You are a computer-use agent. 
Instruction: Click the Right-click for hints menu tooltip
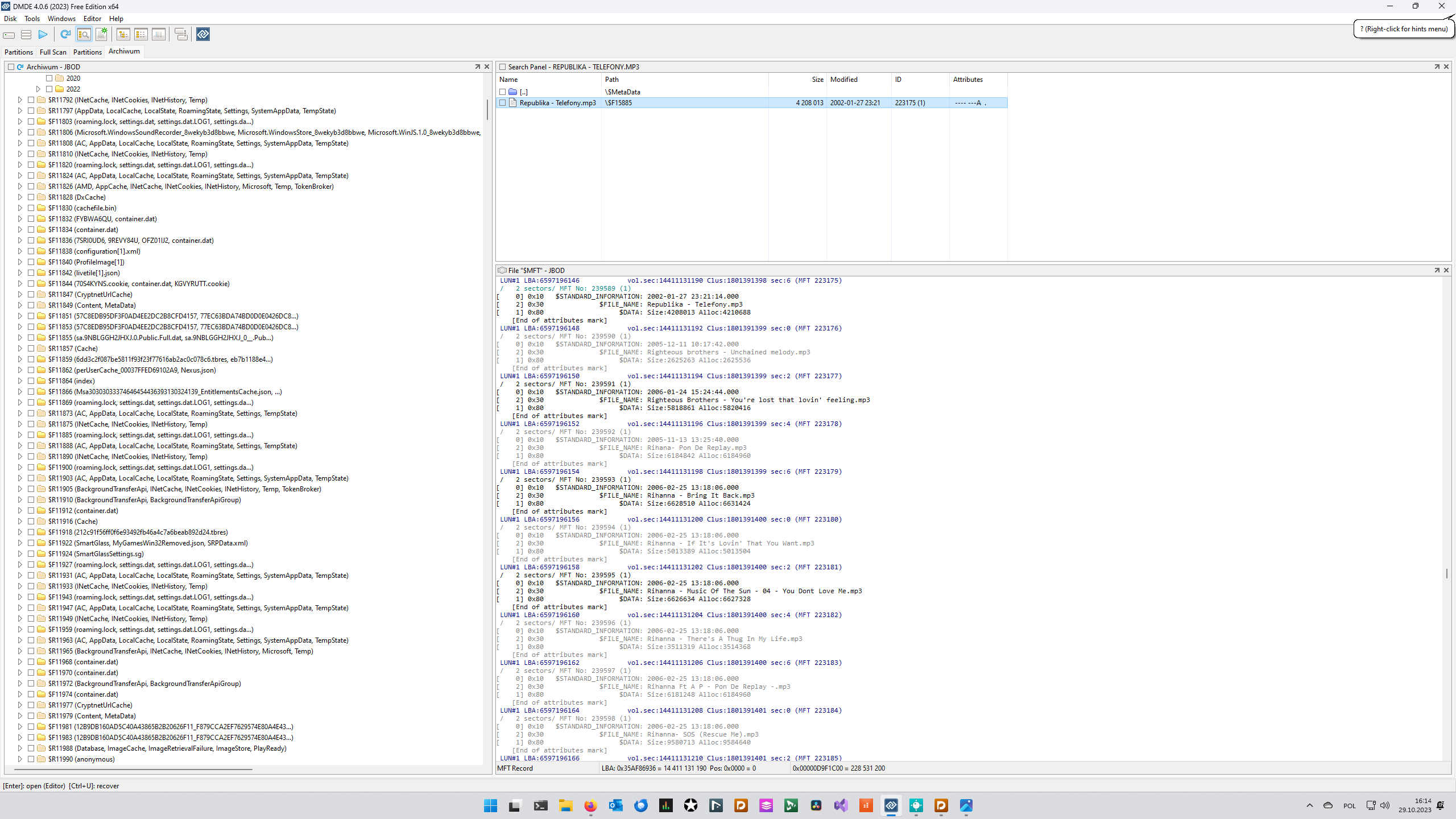[x=1404, y=29]
